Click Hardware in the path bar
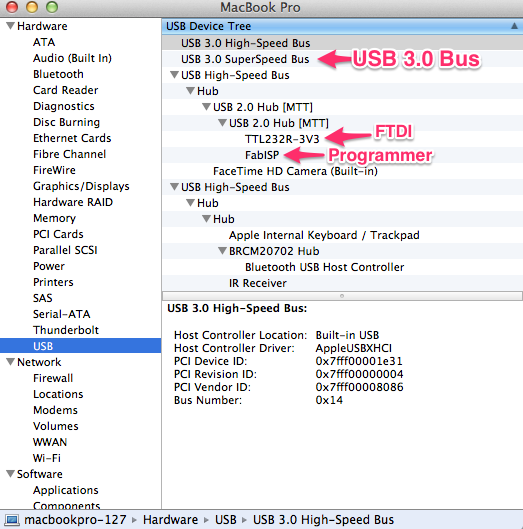 pyautogui.click(x=170, y=520)
